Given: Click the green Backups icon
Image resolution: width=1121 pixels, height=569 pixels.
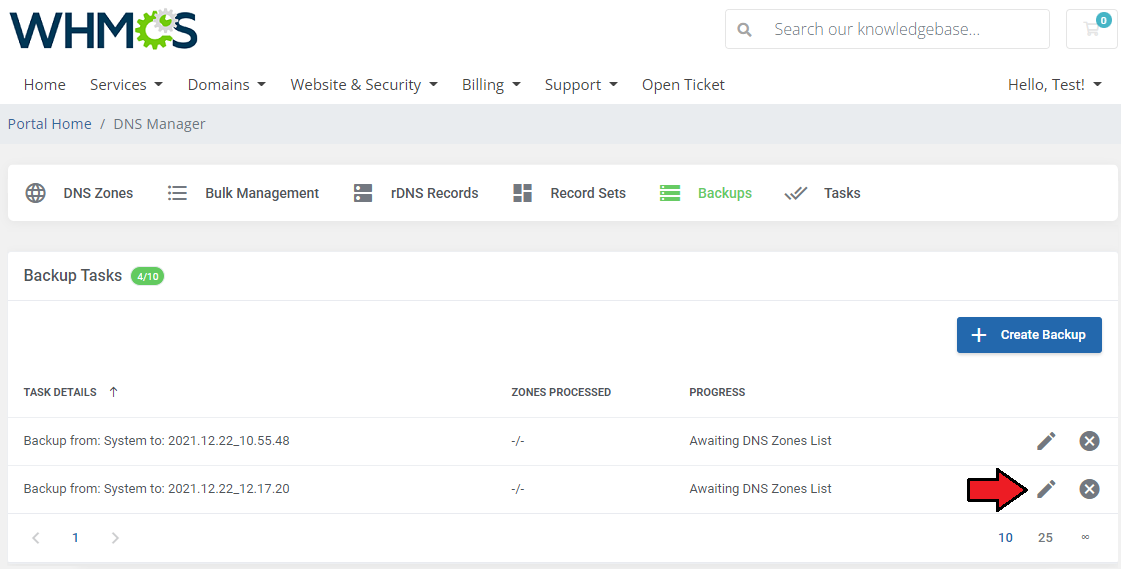Looking at the screenshot, I should 670,193.
